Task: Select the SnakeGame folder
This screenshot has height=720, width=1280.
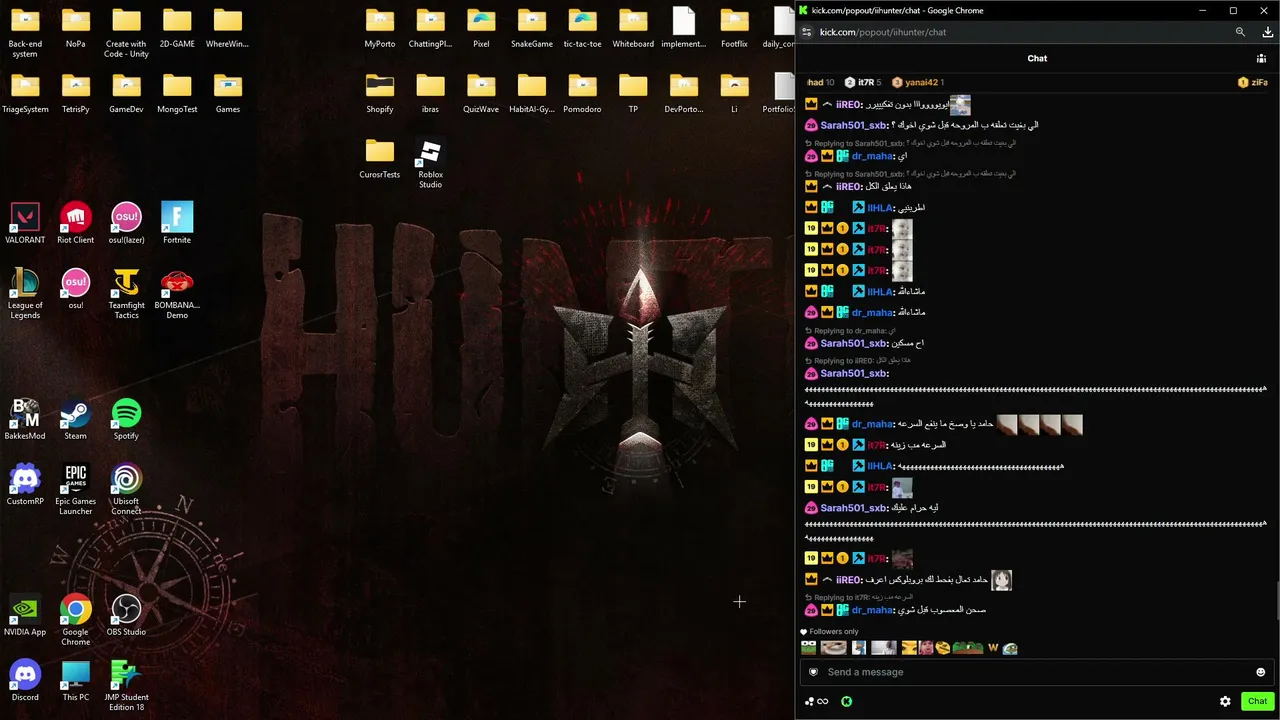Action: (532, 29)
